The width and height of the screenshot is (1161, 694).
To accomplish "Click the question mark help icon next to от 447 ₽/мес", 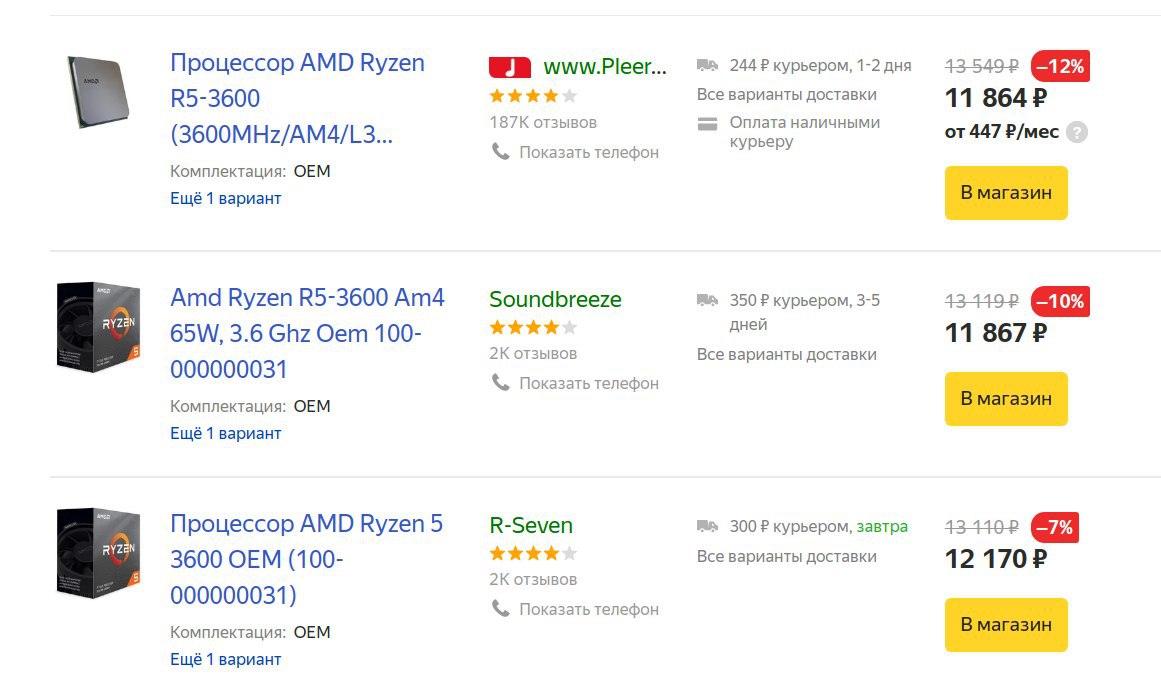I will click(1077, 133).
